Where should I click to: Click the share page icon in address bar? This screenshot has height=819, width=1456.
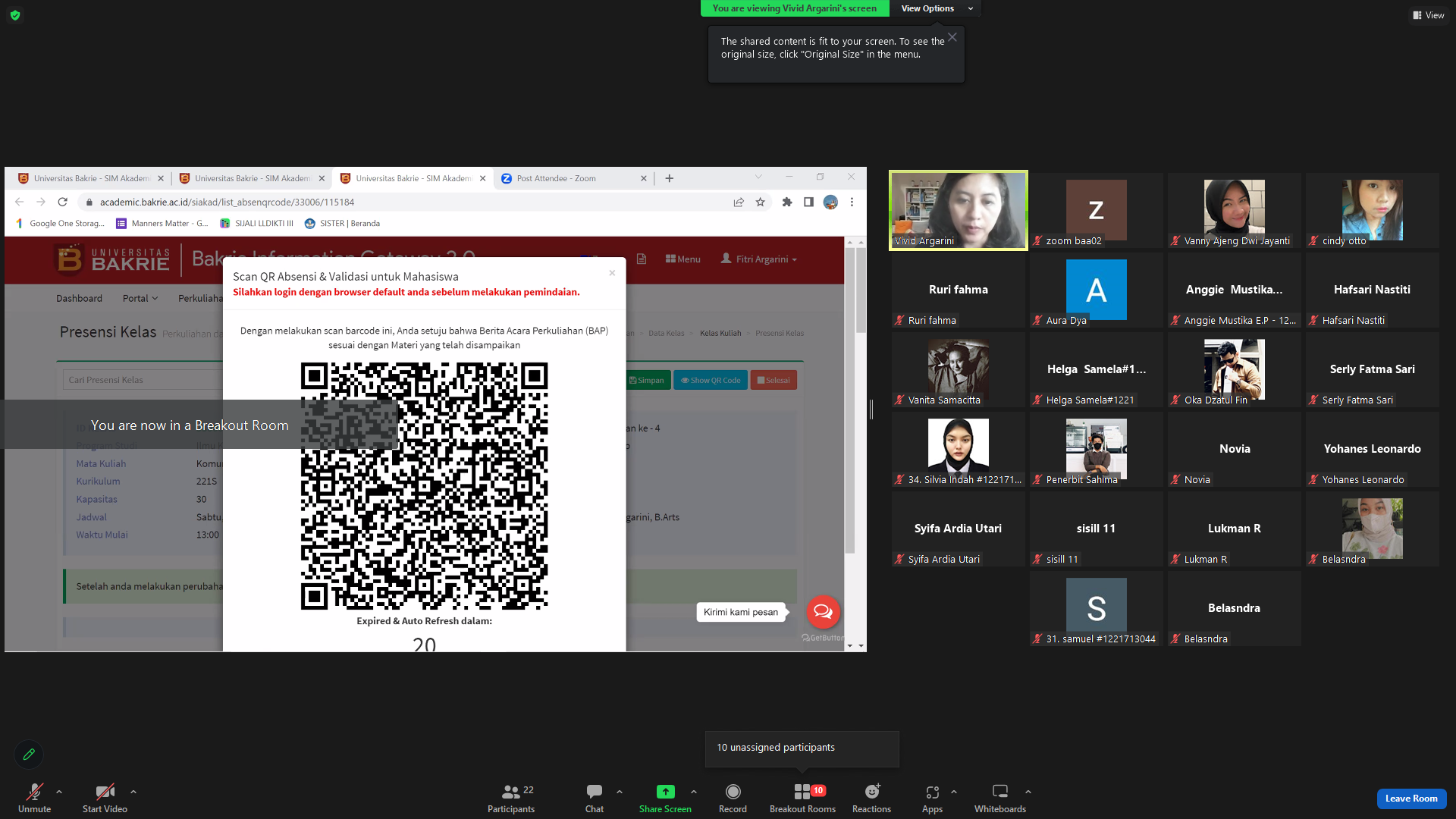click(x=739, y=202)
